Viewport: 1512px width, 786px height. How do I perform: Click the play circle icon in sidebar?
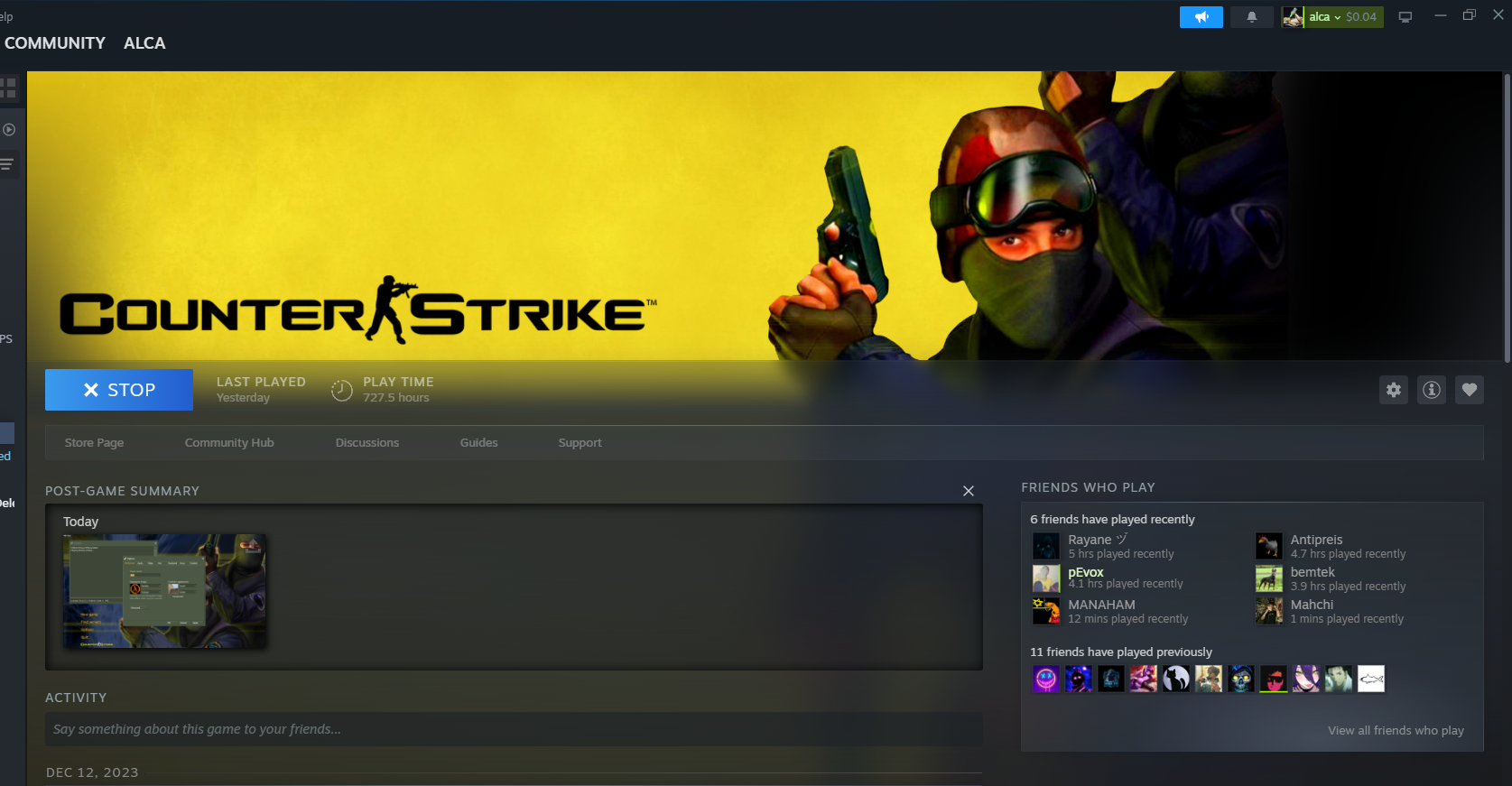9,130
